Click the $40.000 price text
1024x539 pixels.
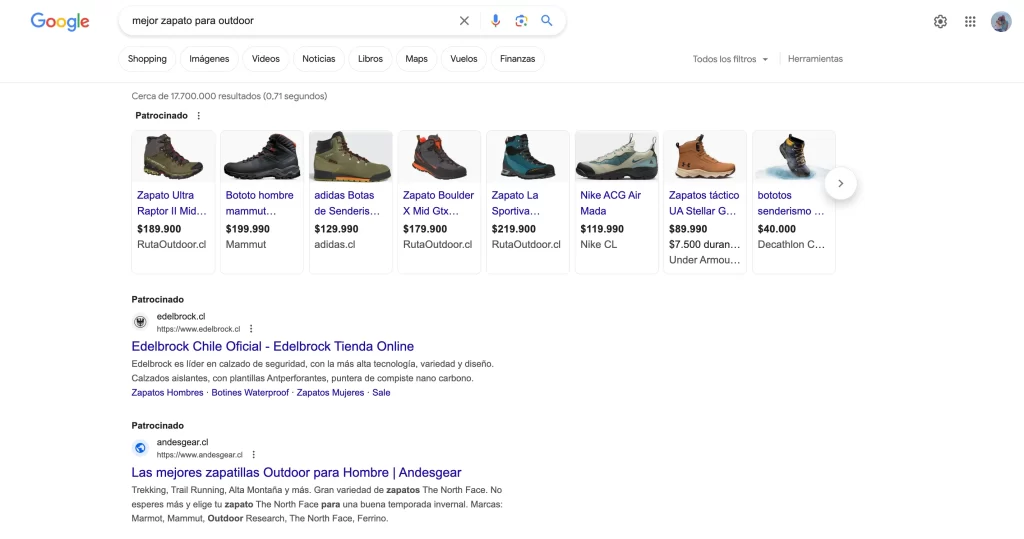(776, 229)
